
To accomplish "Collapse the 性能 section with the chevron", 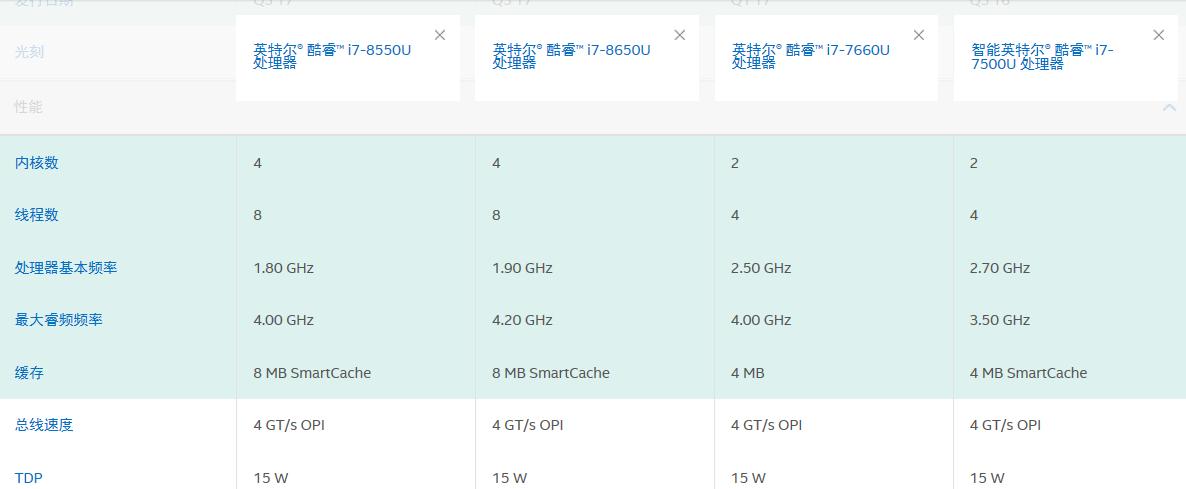I will coord(1169,107).
